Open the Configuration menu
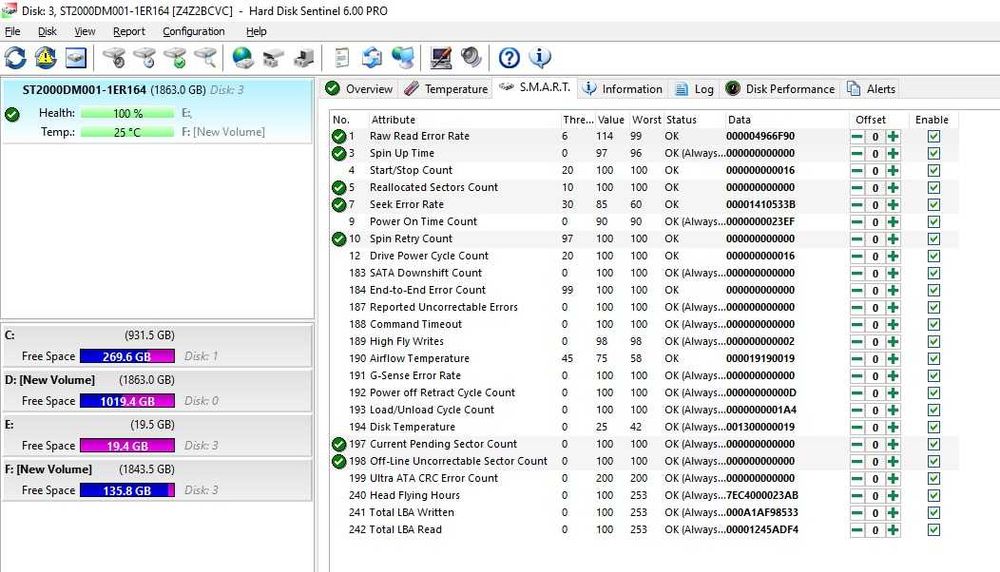Image resolution: width=1000 pixels, height=572 pixels. point(194,31)
